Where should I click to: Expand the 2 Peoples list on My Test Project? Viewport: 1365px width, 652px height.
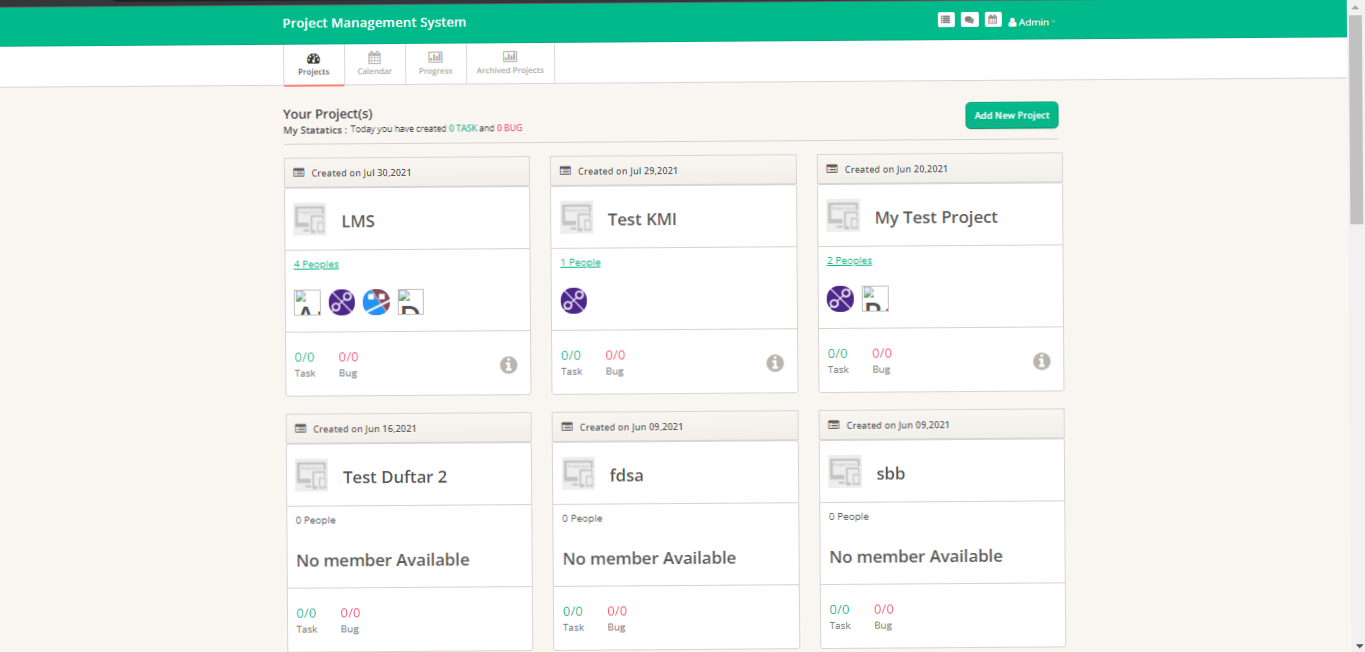point(849,260)
